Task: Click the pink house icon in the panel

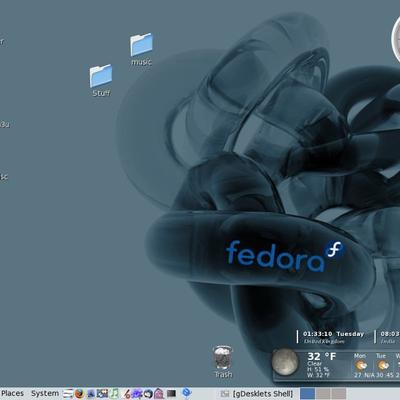Action: tap(159, 394)
